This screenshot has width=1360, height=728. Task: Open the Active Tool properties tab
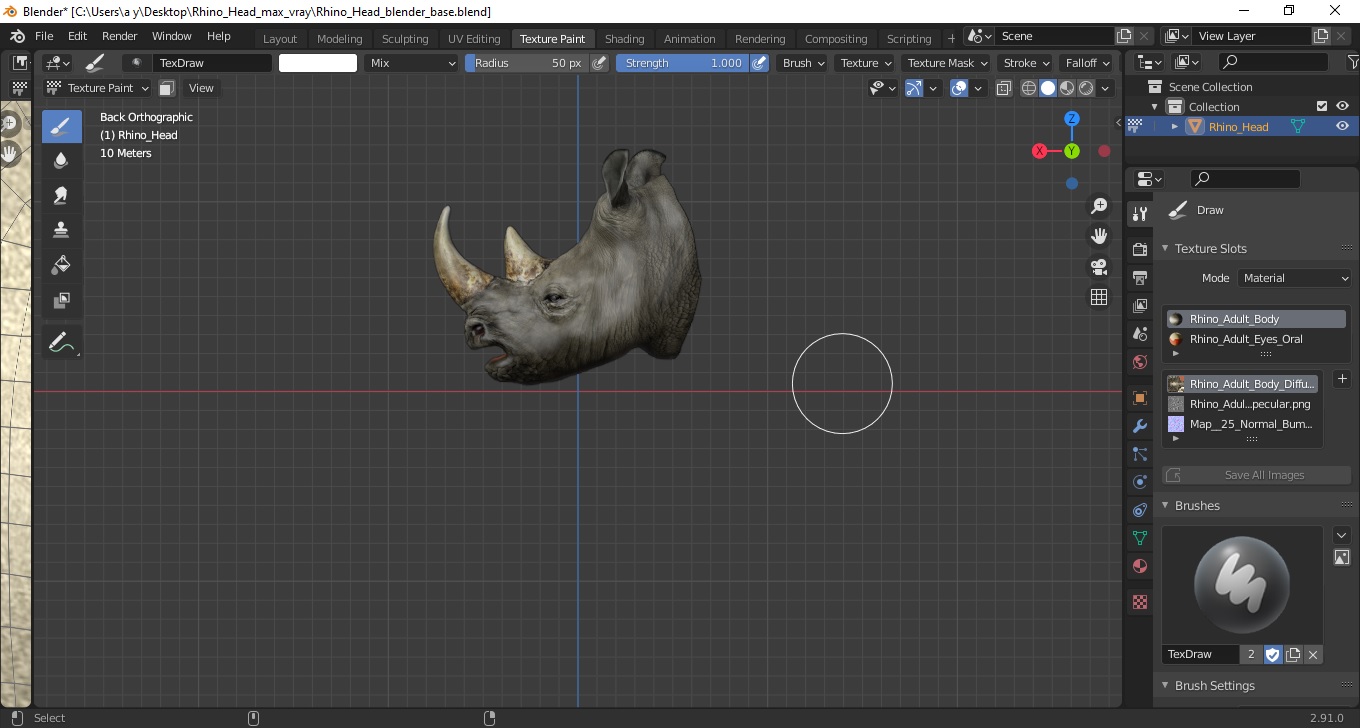point(1139,213)
